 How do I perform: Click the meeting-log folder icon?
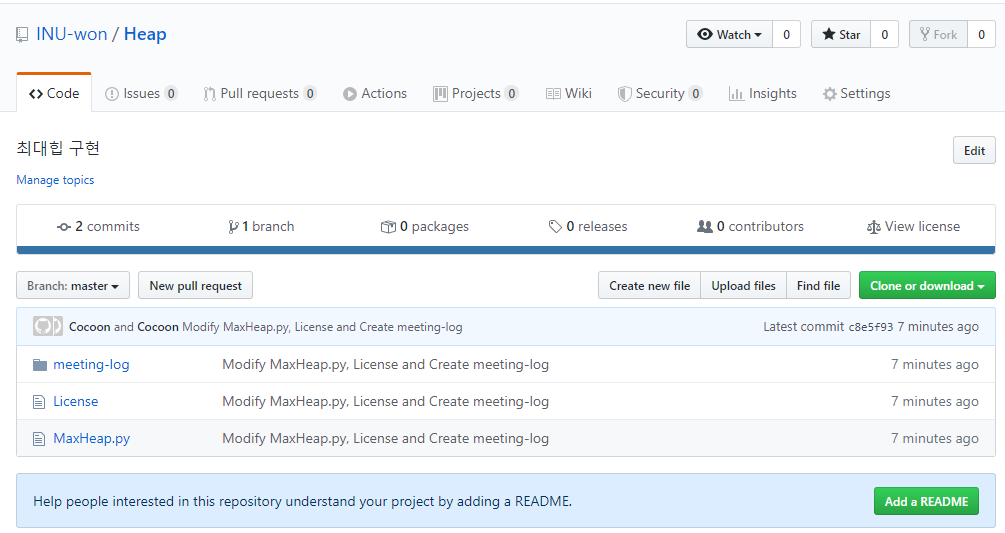[40, 365]
